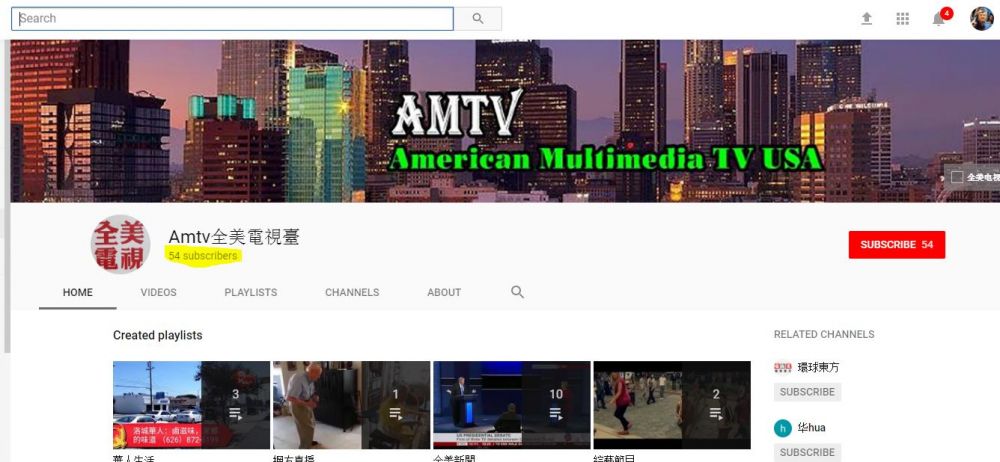Subscribe to the 環球東方 channel

pyautogui.click(x=807, y=392)
